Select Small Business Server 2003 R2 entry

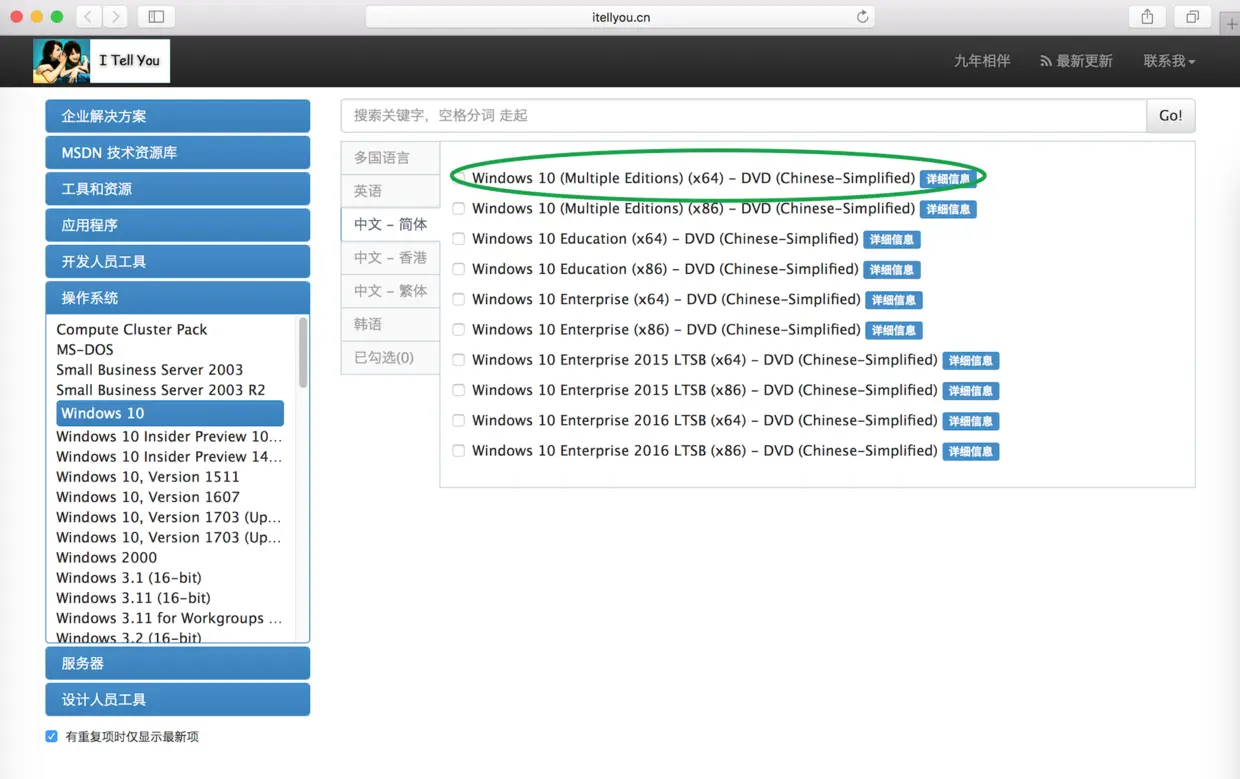(161, 390)
